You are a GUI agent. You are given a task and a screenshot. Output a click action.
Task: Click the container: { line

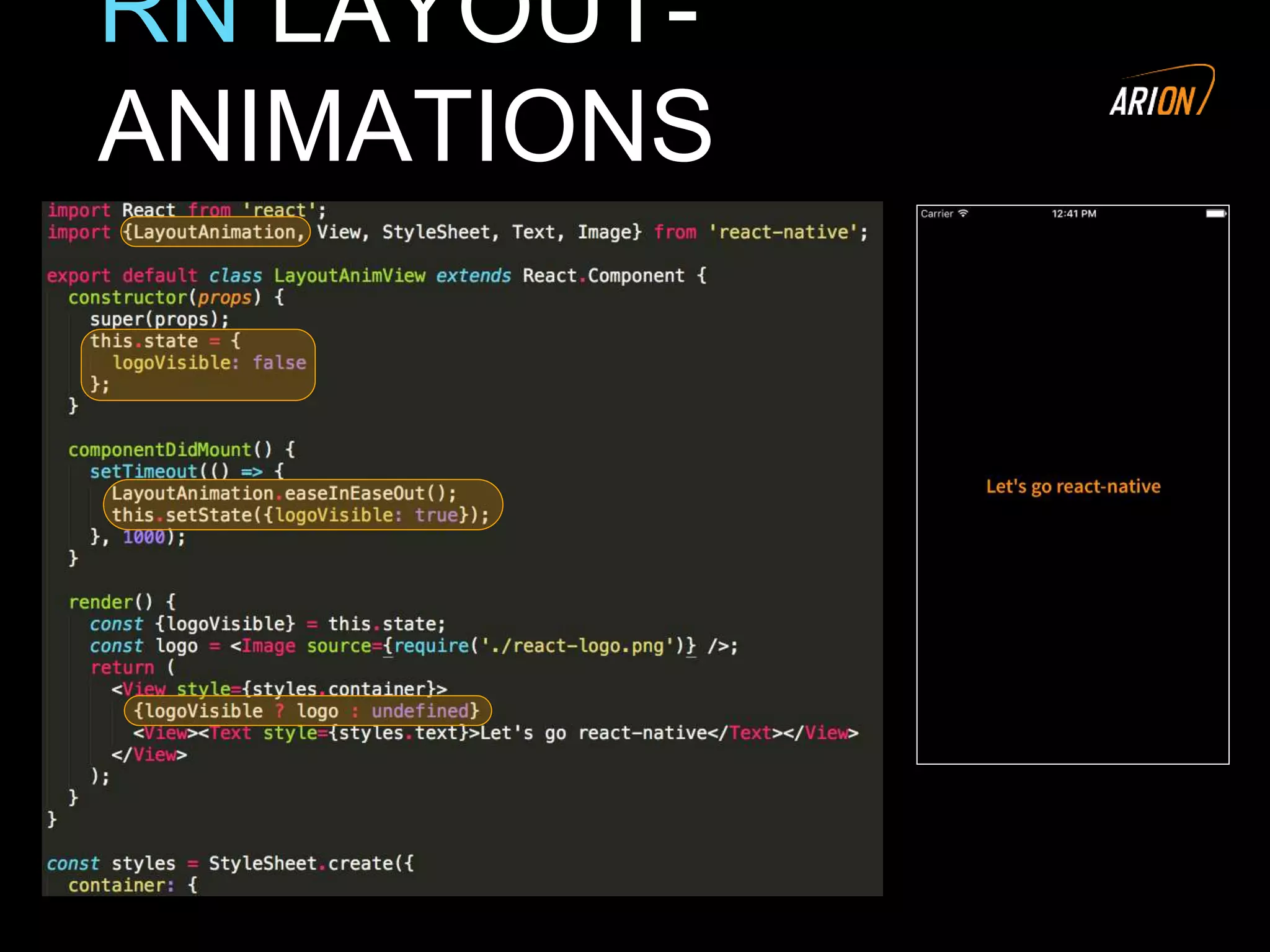pyautogui.click(x=133, y=885)
